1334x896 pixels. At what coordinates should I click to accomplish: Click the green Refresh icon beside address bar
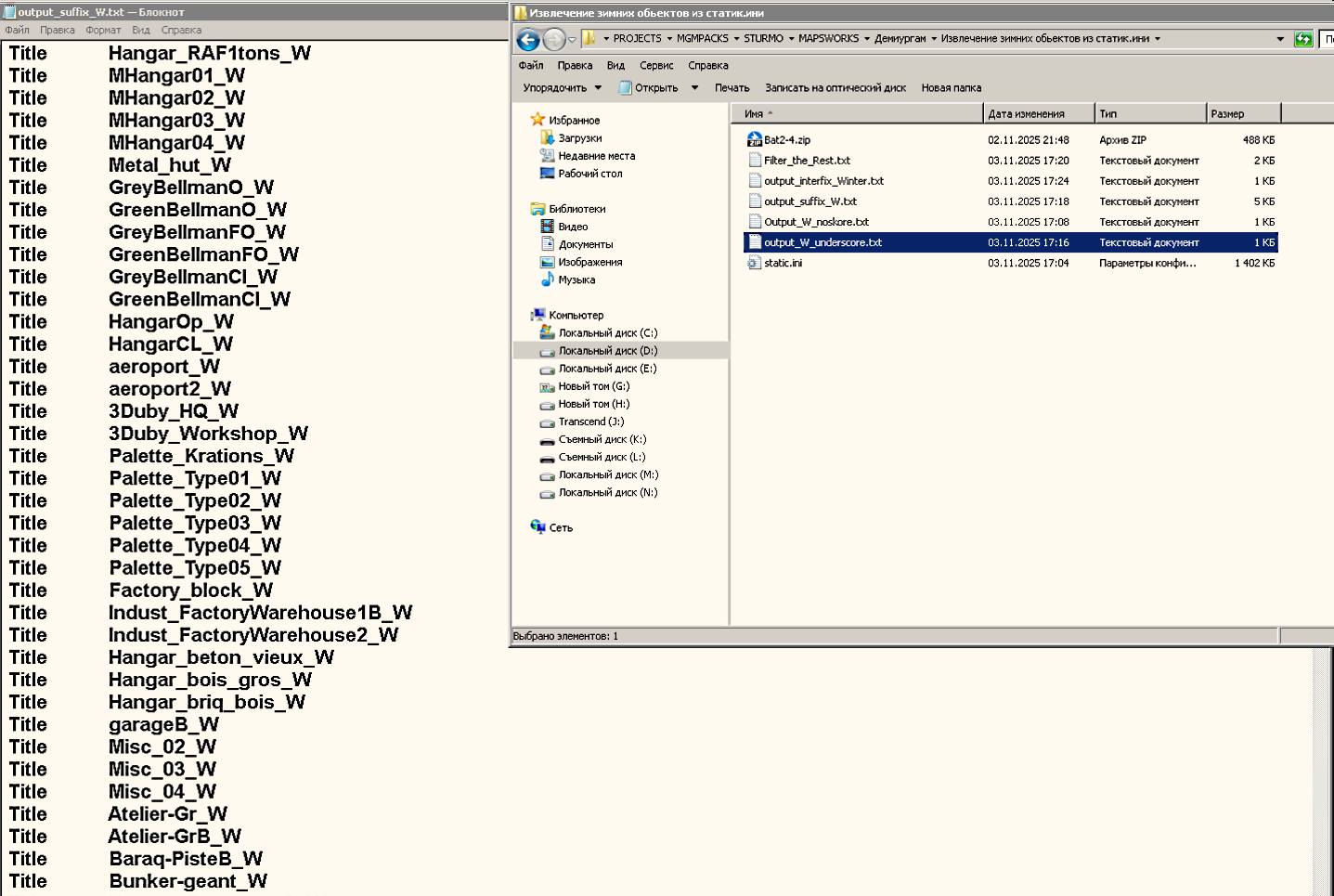point(1303,39)
